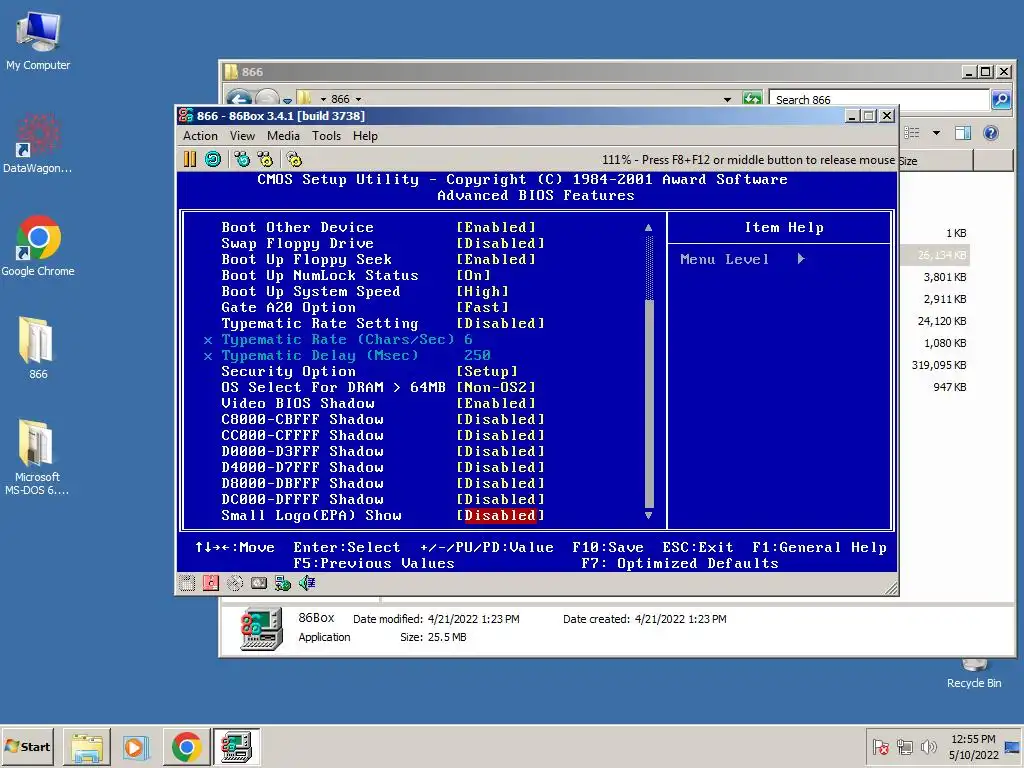This screenshot has height=768, width=1024.
Task: Sort by the Size column header
Action: coord(935,160)
